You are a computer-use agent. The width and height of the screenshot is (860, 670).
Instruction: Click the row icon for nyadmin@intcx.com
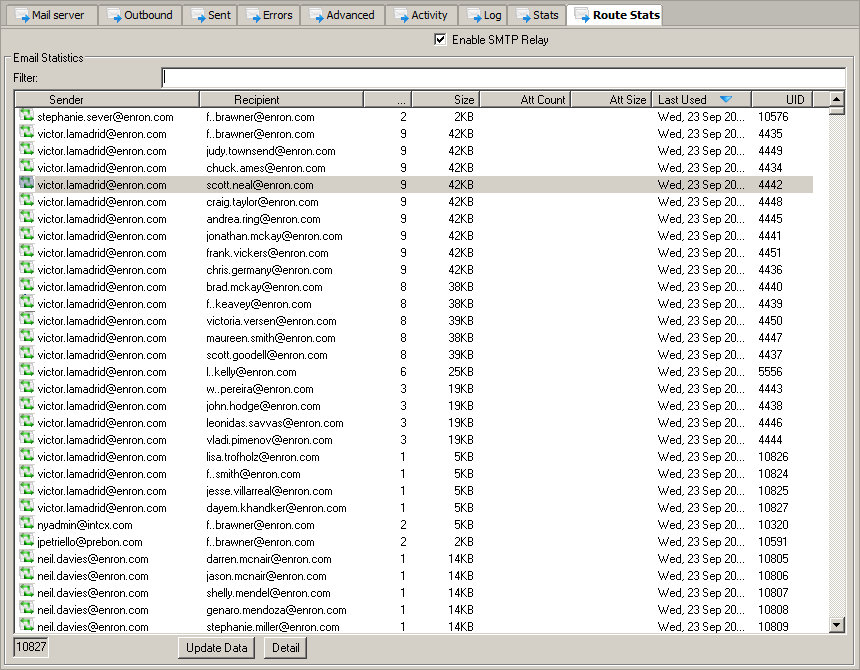[x=27, y=525]
